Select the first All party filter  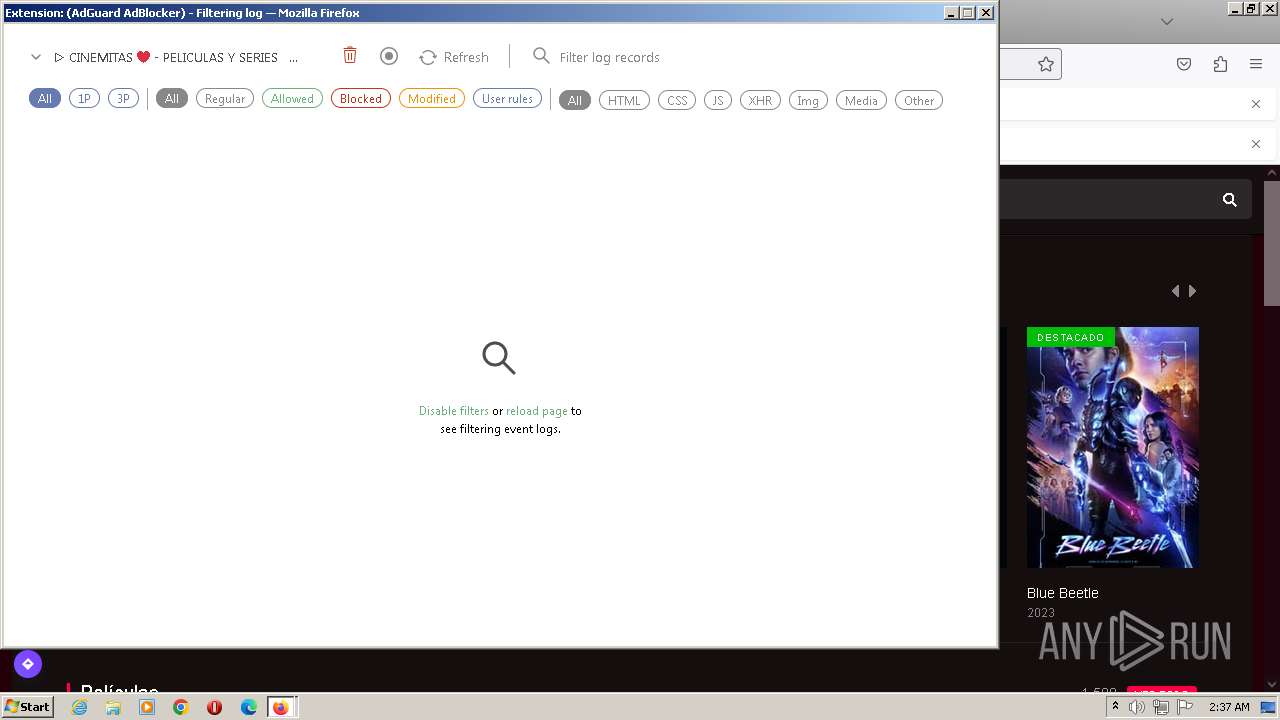[x=45, y=98]
